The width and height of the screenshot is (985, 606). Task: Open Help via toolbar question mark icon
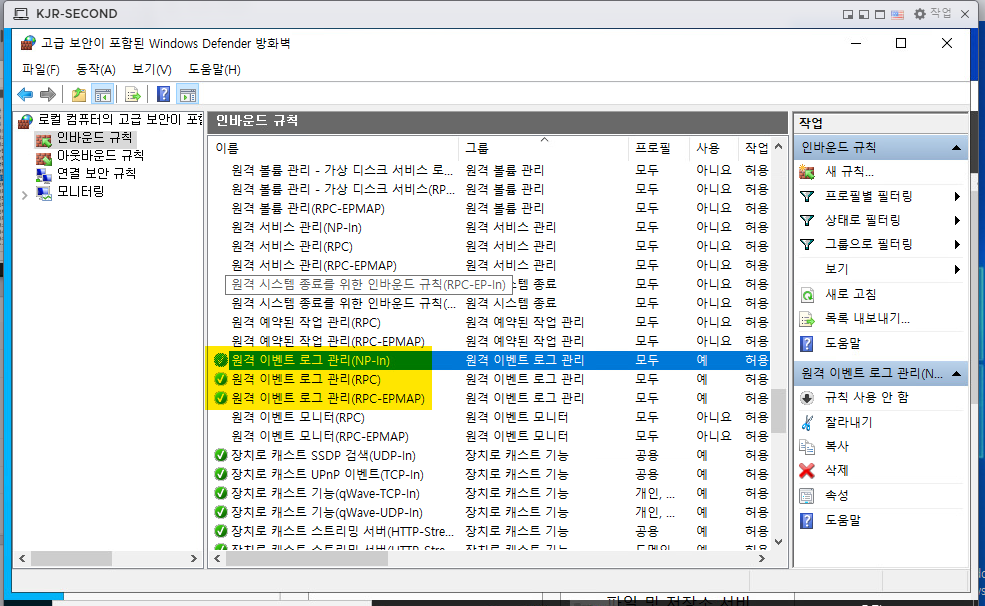tap(163, 95)
